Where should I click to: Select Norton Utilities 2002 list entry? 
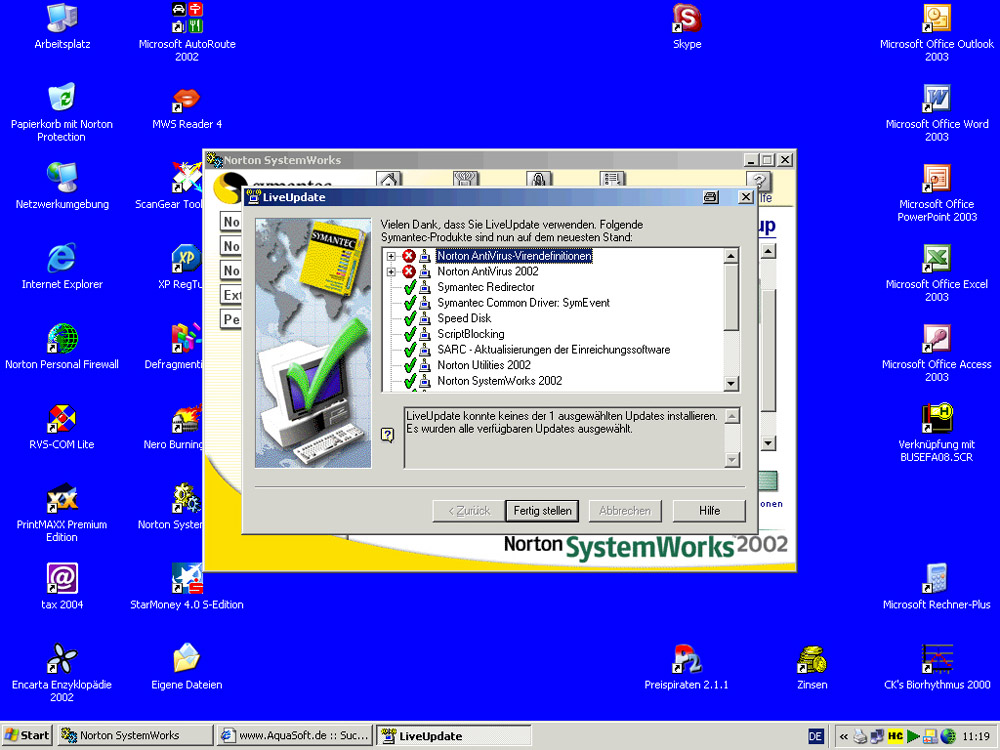(x=484, y=365)
